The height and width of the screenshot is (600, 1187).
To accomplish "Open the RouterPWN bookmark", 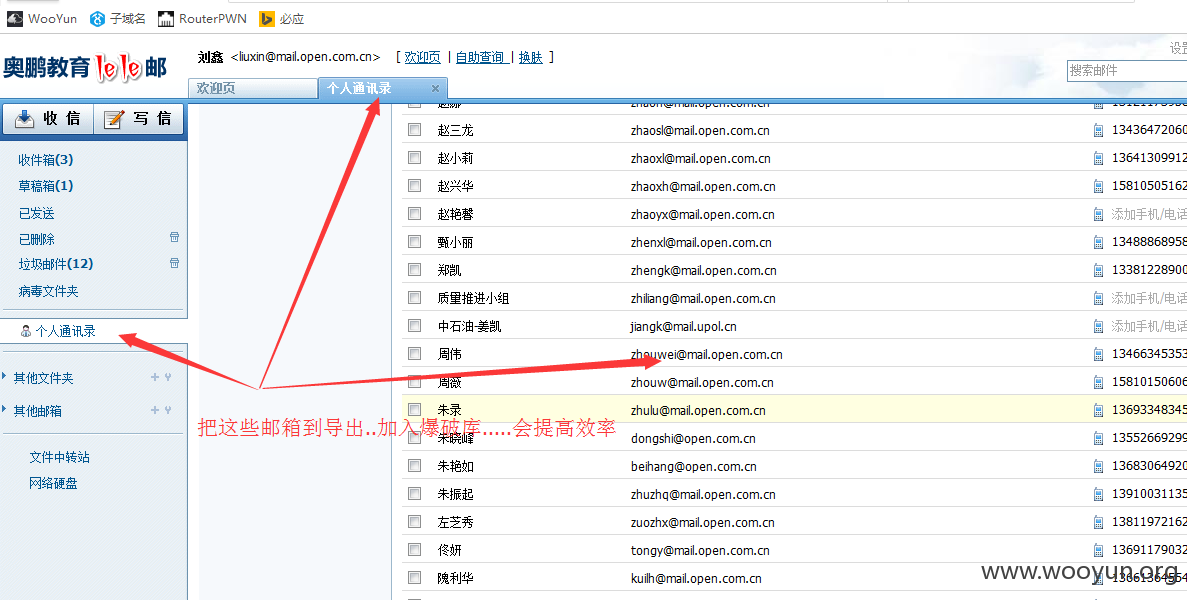I will [202, 19].
